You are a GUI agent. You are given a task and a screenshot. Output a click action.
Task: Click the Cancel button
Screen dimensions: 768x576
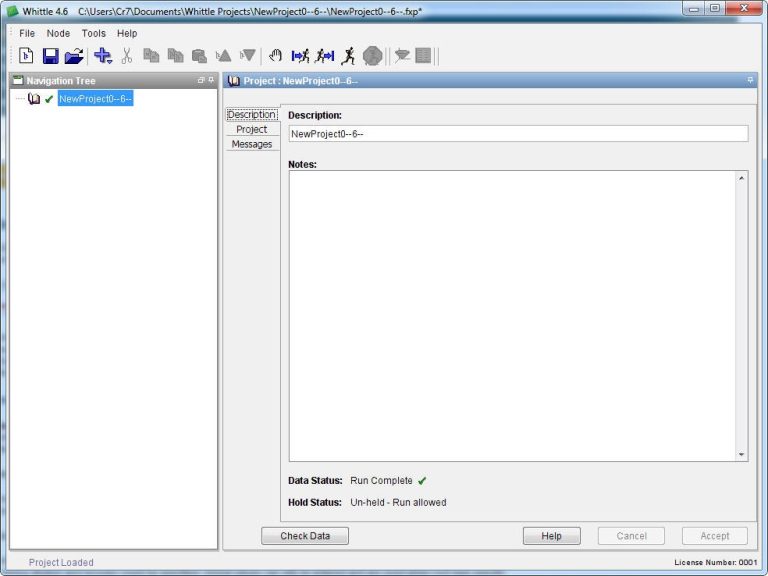coord(631,536)
